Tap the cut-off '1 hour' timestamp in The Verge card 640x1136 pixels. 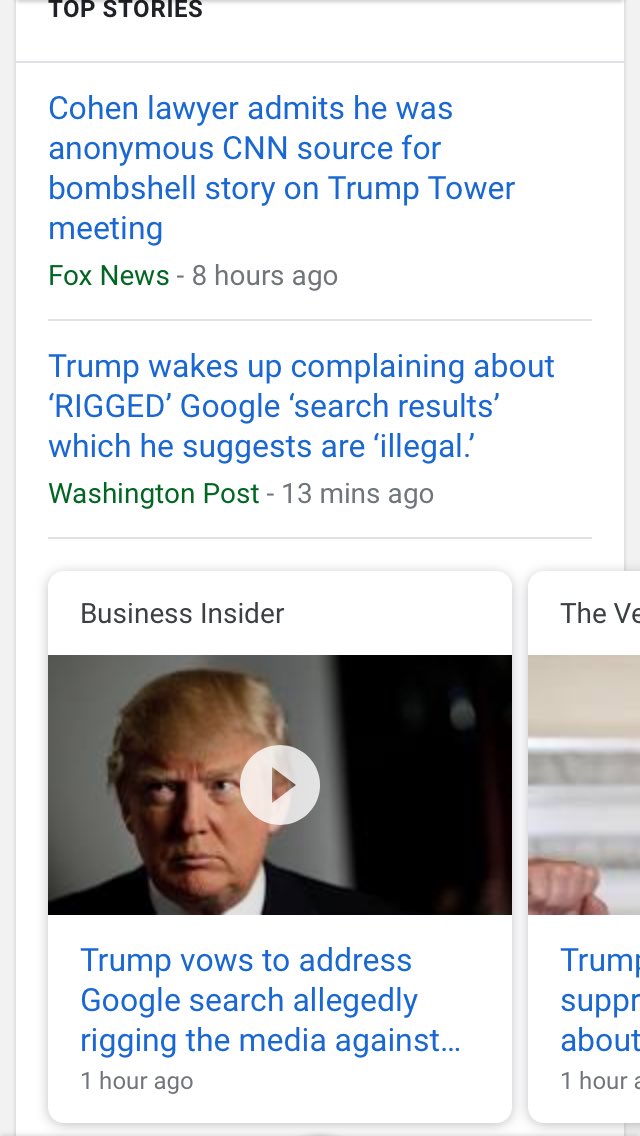click(600, 1081)
